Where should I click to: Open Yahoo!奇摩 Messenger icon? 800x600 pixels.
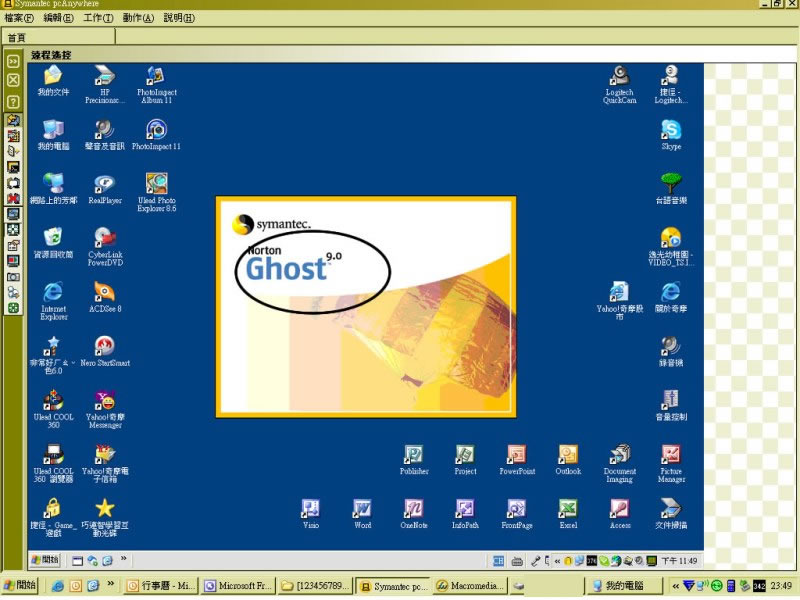tap(105, 409)
